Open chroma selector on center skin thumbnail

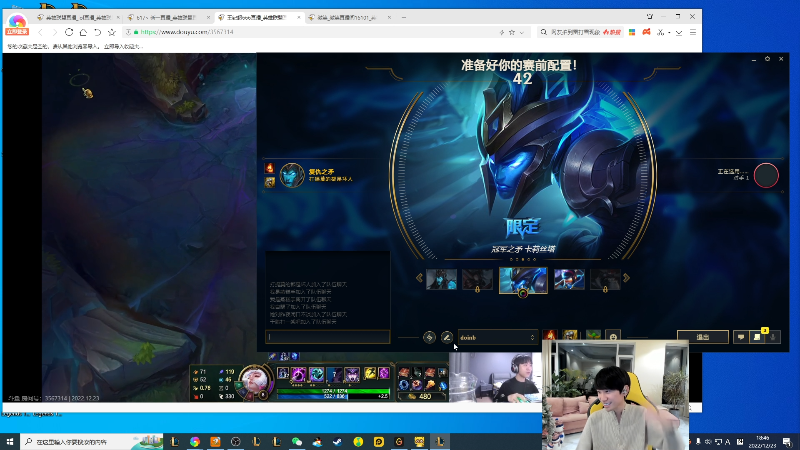click(523, 293)
